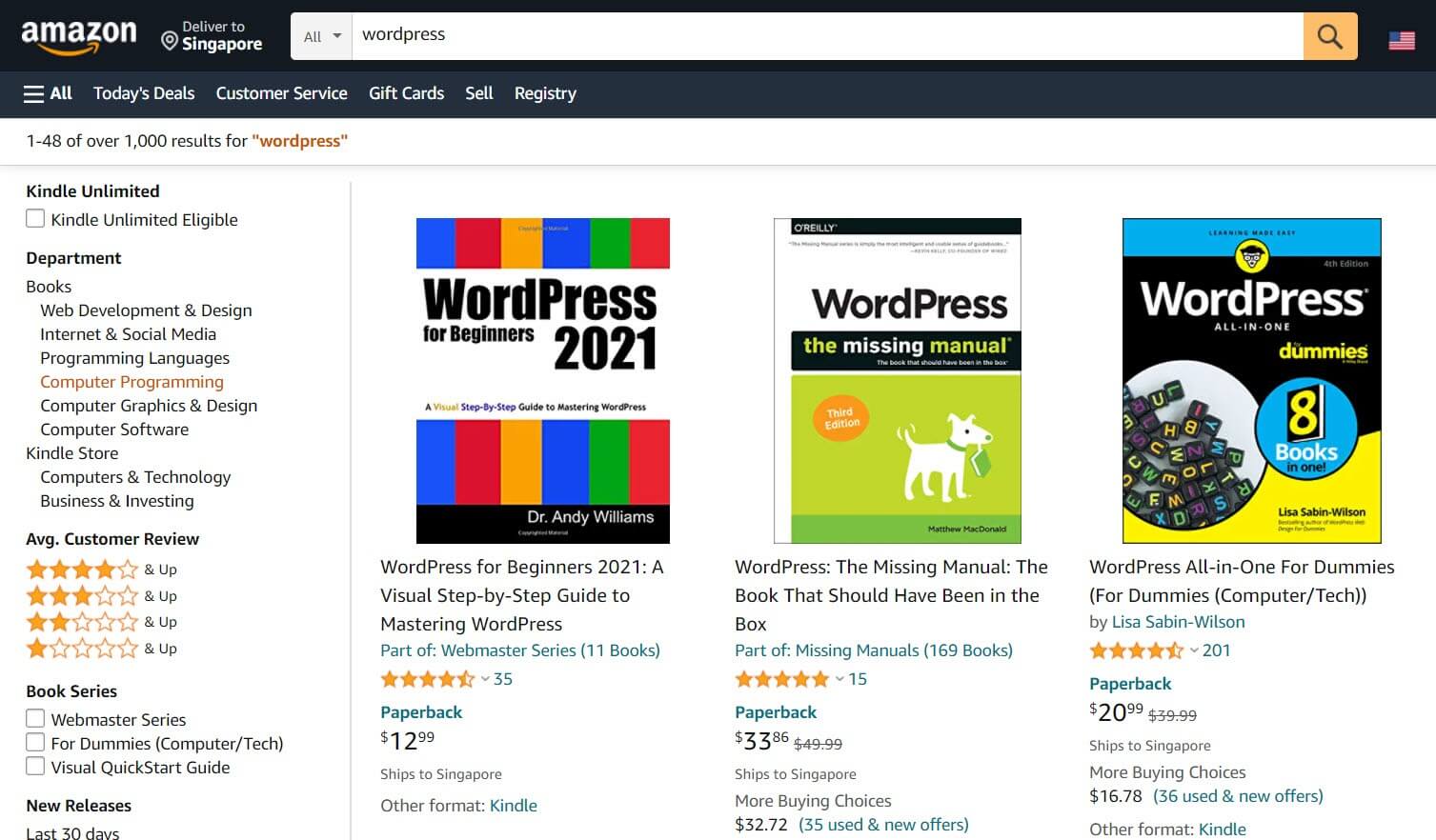The image size is (1436, 840).
Task: Open WordPress All-in-One For Dummies cover image
Action: (1252, 381)
